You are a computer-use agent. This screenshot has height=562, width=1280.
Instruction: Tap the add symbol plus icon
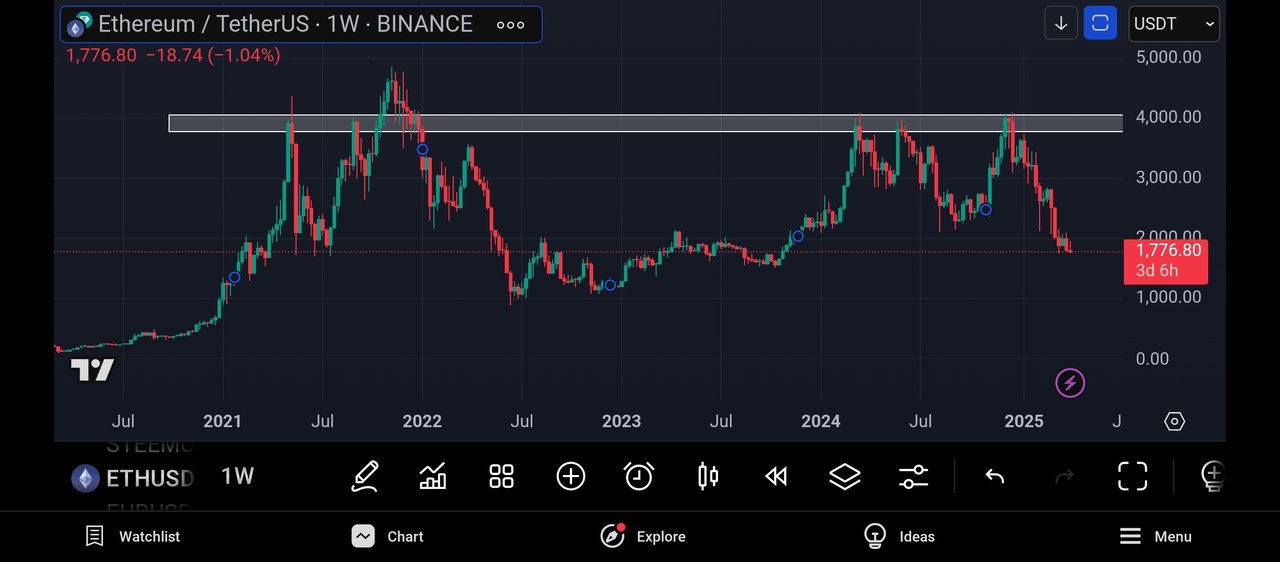570,476
